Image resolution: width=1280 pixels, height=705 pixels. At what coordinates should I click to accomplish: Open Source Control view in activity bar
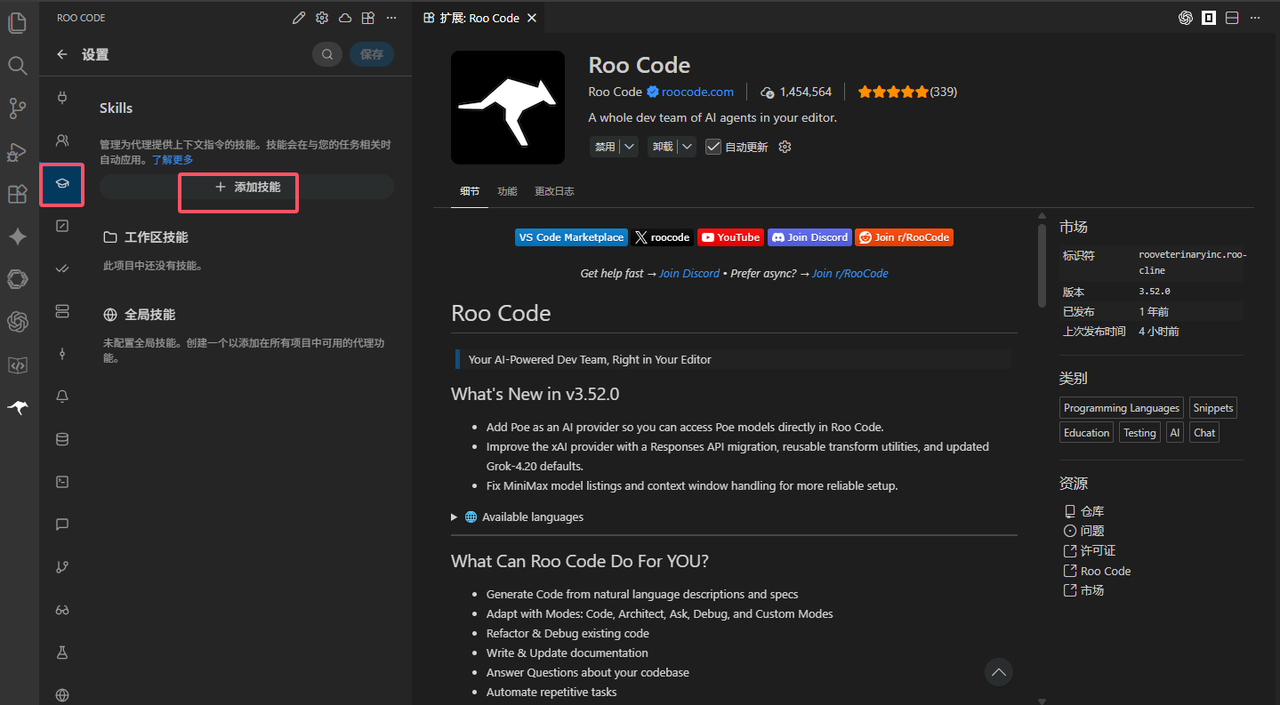17,108
